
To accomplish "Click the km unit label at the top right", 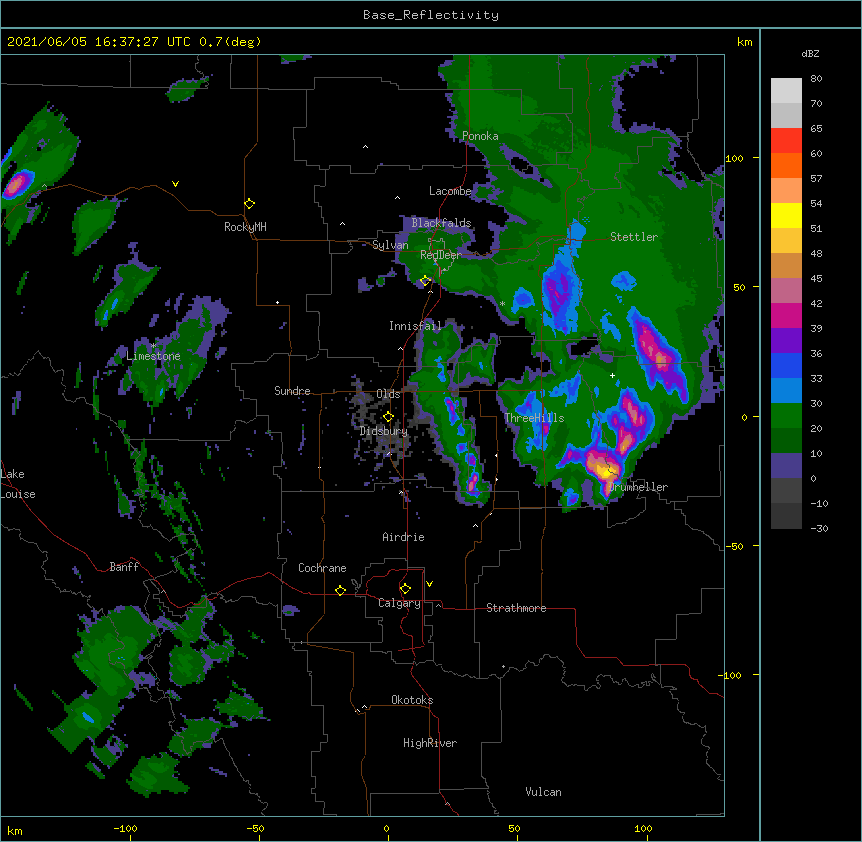I will coord(744,42).
